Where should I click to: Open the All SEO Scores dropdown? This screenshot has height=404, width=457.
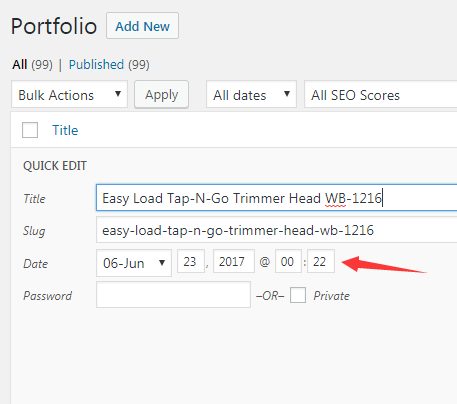tap(380, 94)
